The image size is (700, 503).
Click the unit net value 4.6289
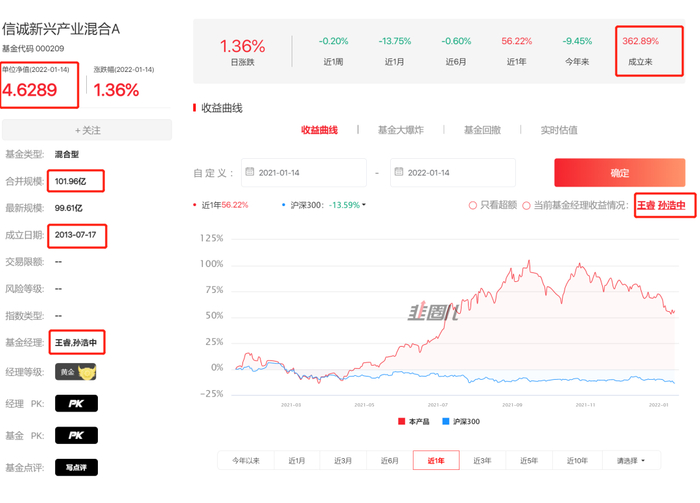pos(30,90)
